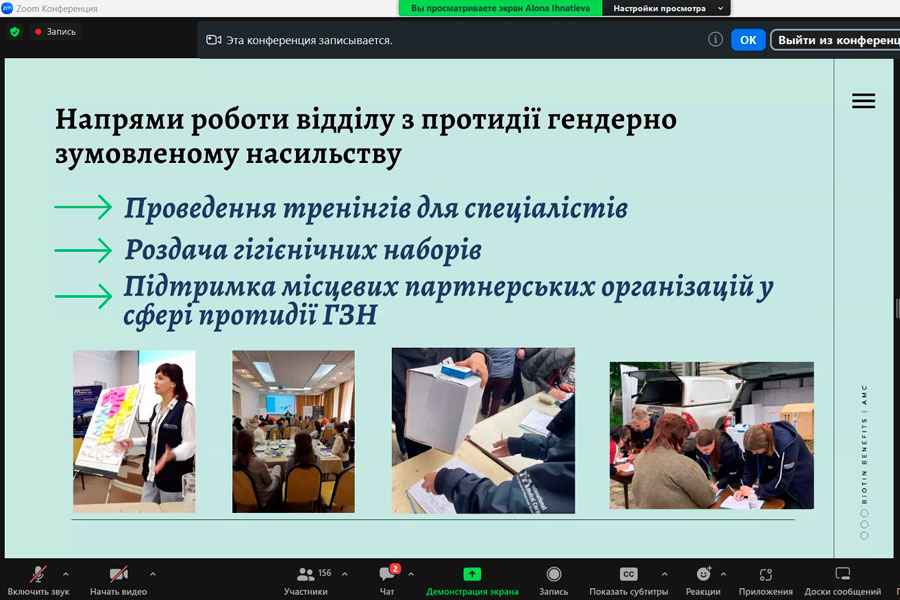
Task: Open the Приложения apps icon
Action: (x=766, y=574)
